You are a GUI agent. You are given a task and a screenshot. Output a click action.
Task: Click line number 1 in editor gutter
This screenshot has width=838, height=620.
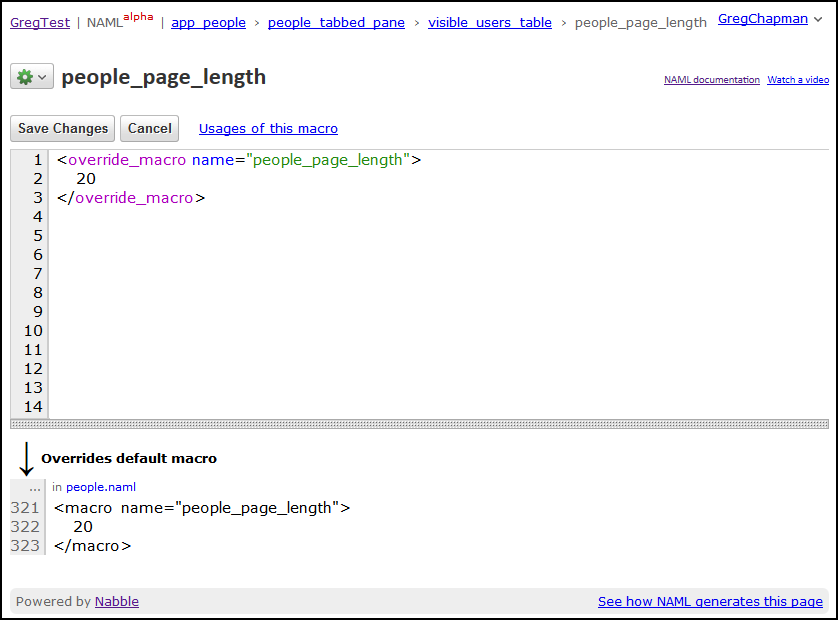[x=37, y=160]
